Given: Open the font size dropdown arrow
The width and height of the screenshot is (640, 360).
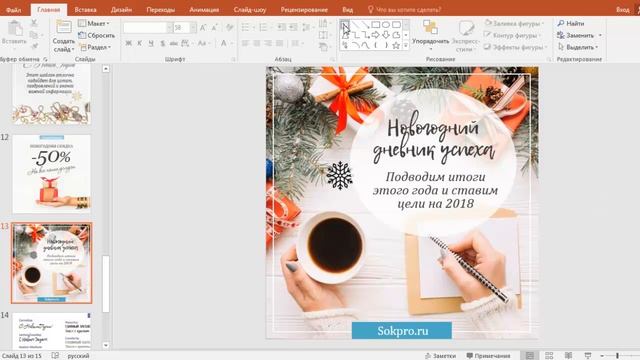Looking at the screenshot, I should point(193,27).
